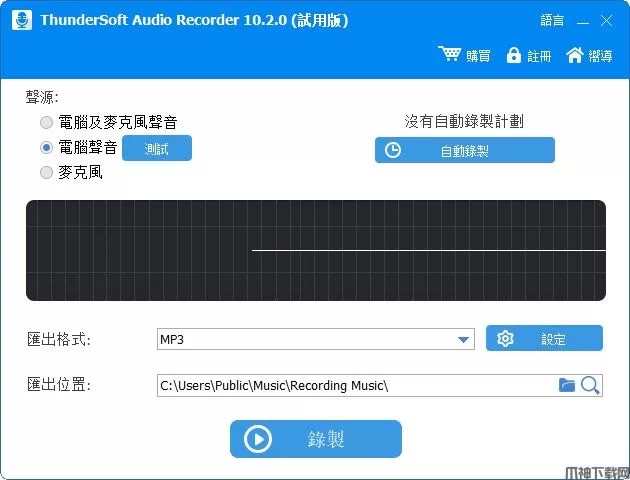Open the 匯出格式 MP3 format combo box
Viewport: 630px width, 480px height.
tap(316, 339)
